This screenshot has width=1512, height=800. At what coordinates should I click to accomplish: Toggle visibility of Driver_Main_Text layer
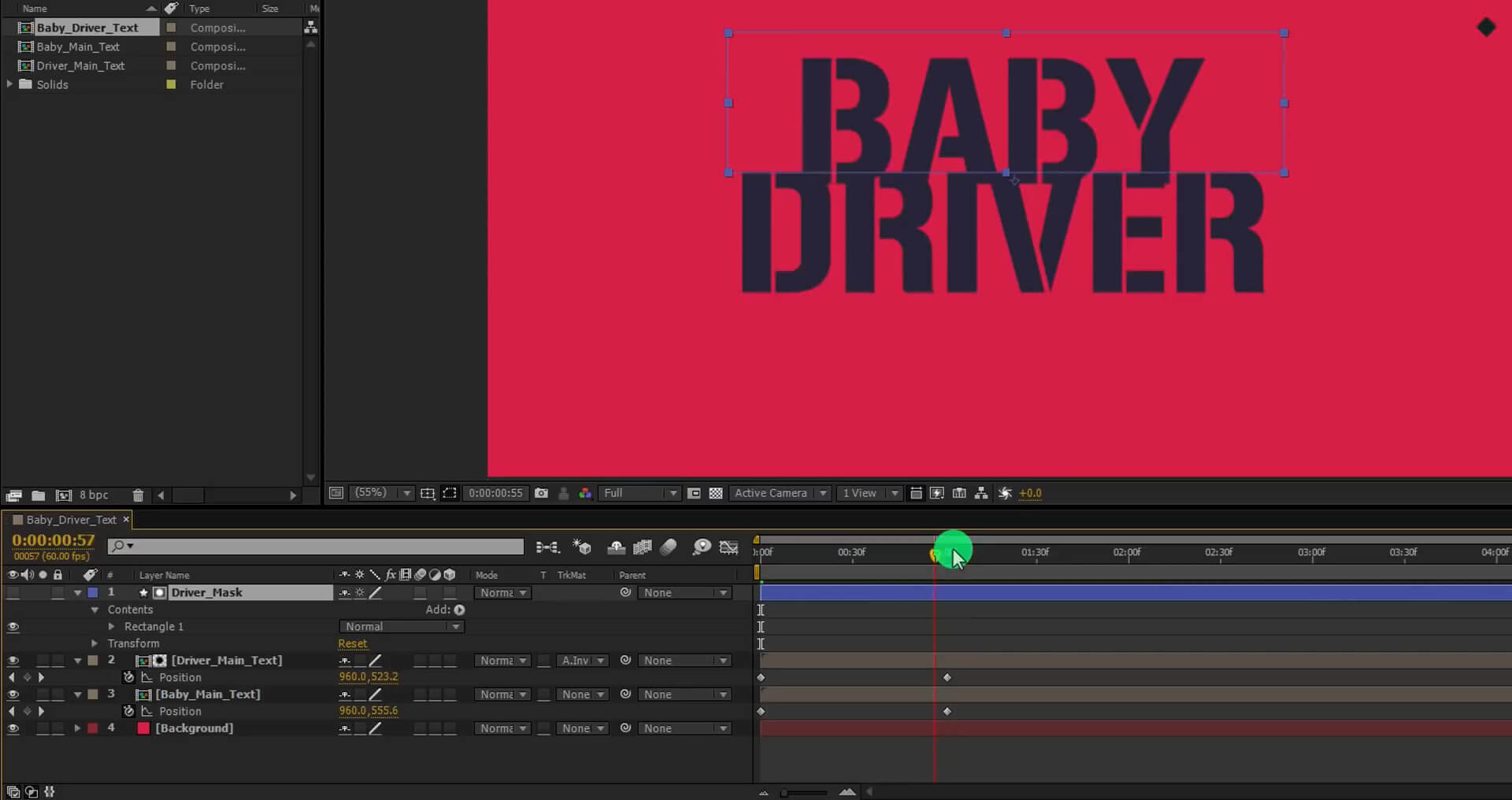tap(13, 661)
